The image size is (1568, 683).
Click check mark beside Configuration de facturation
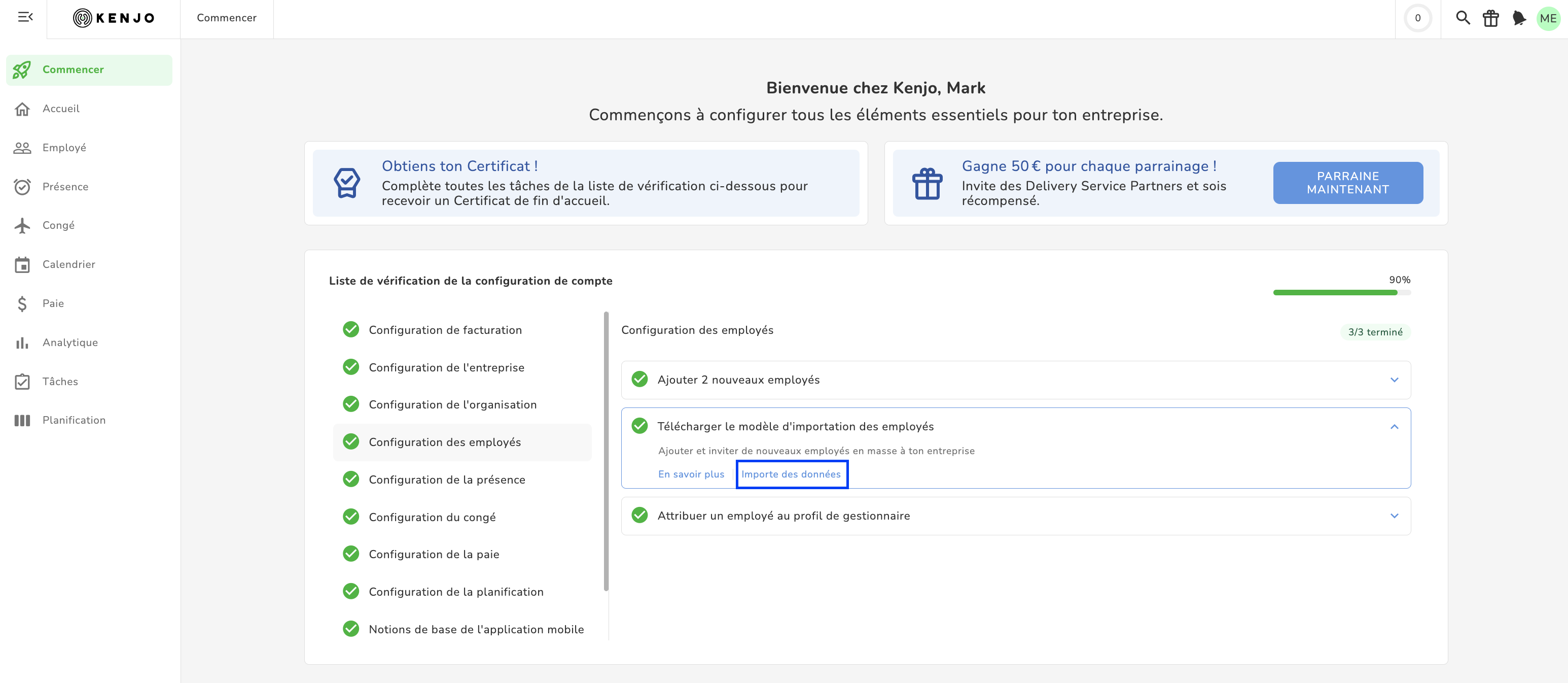(350, 330)
